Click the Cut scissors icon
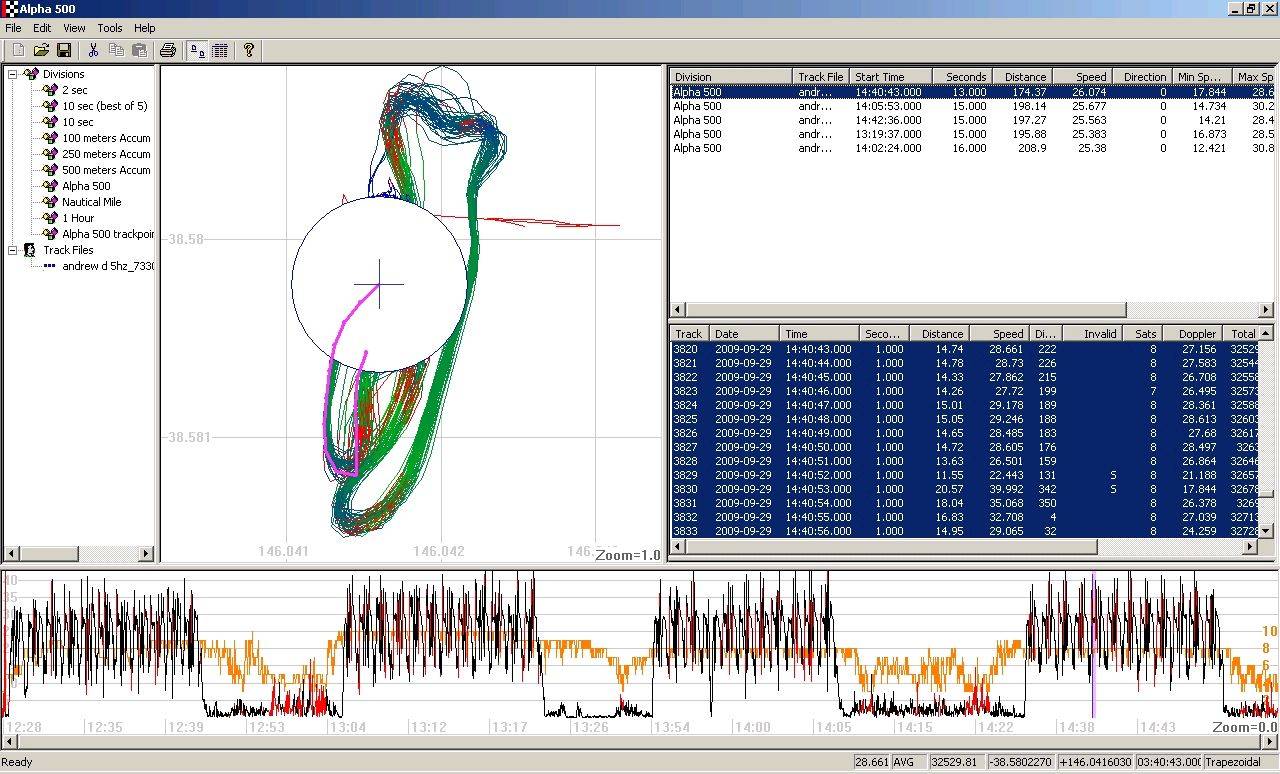The height and width of the screenshot is (774, 1280). coord(93,50)
